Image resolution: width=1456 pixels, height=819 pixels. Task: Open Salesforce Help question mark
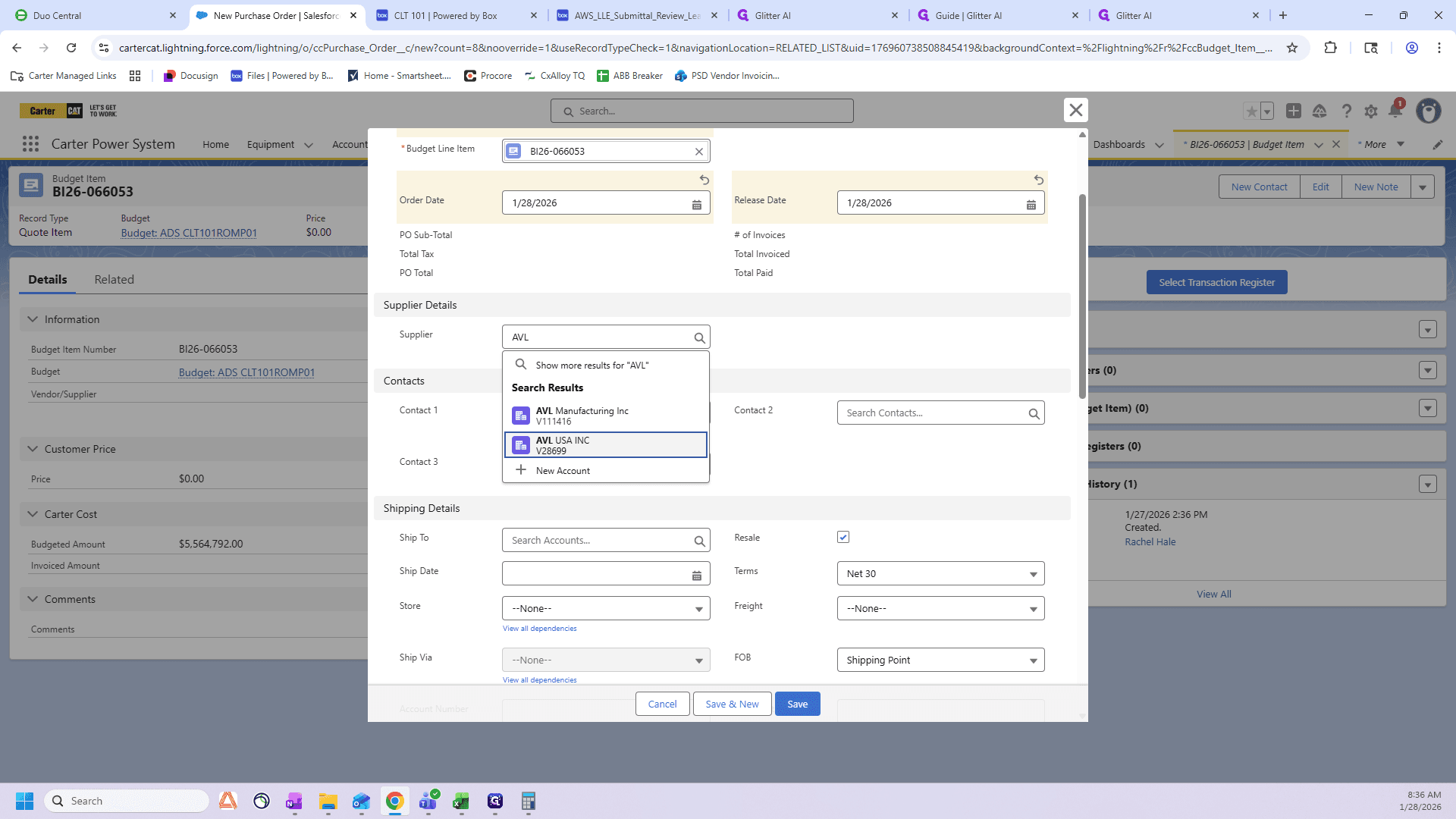[x=1347, y=111]
